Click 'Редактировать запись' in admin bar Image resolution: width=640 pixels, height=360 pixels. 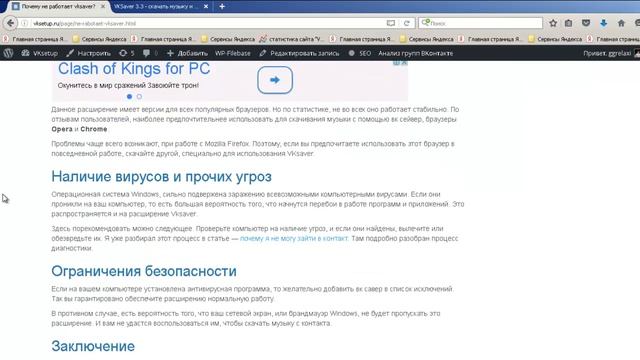tap(299, 53)
